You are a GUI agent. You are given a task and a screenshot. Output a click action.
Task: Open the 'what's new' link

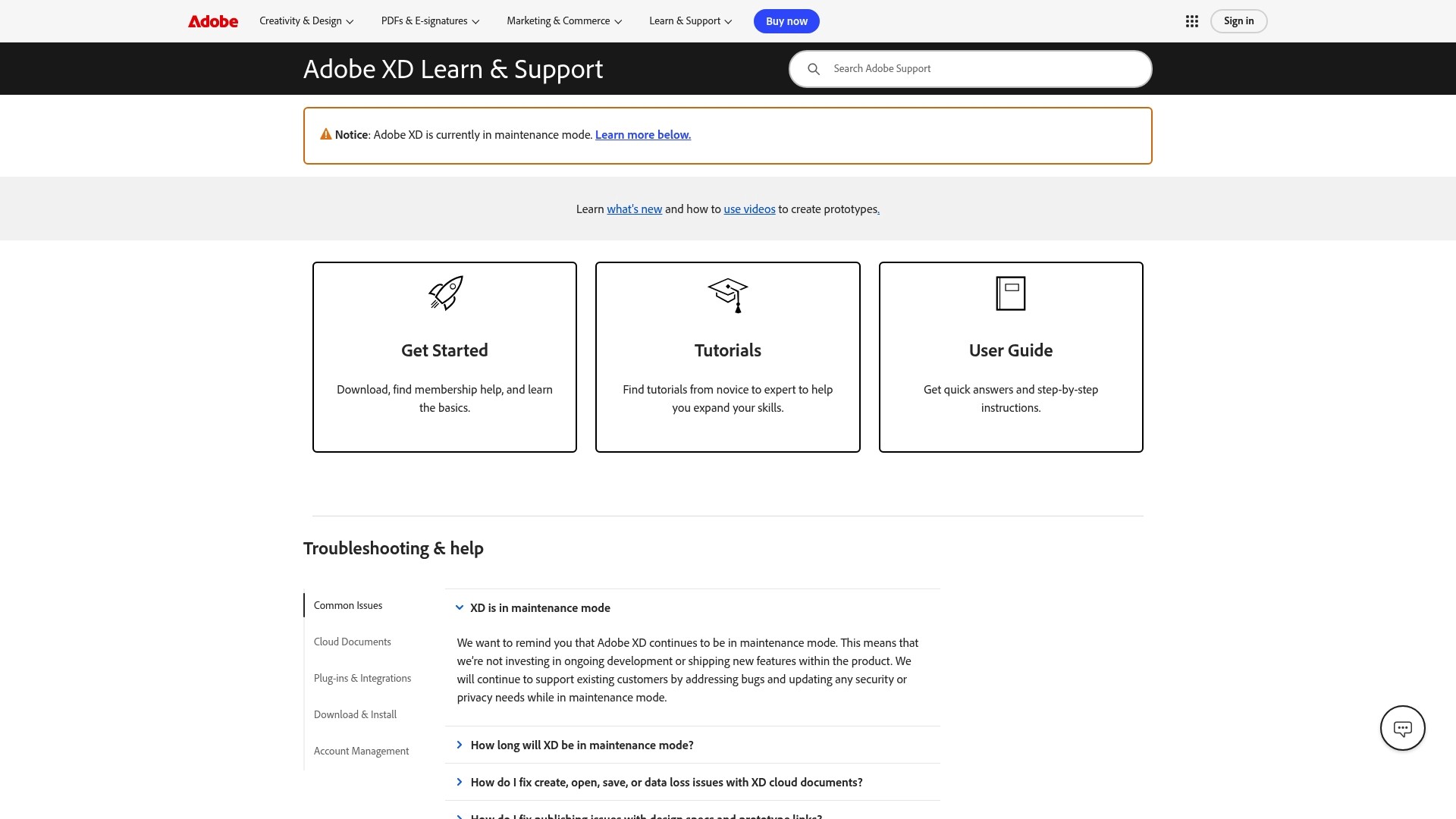pyautogui.click(x=634, y=209)
